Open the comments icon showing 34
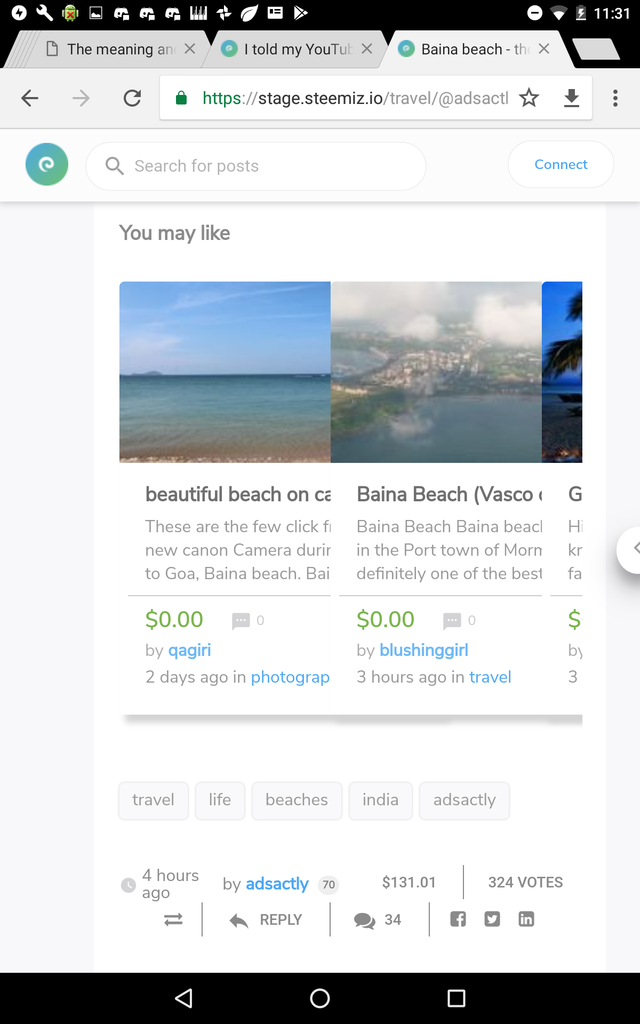This screenshot has height=1024, width=640. [378, 920]
